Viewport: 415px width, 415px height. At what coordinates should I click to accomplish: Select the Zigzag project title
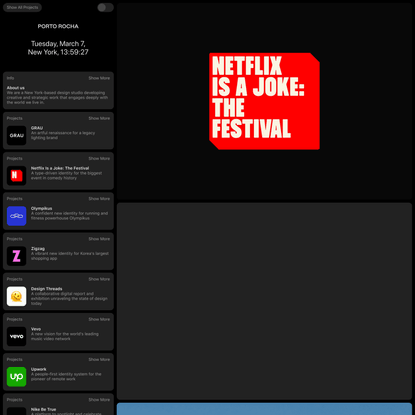click(38, 249)
